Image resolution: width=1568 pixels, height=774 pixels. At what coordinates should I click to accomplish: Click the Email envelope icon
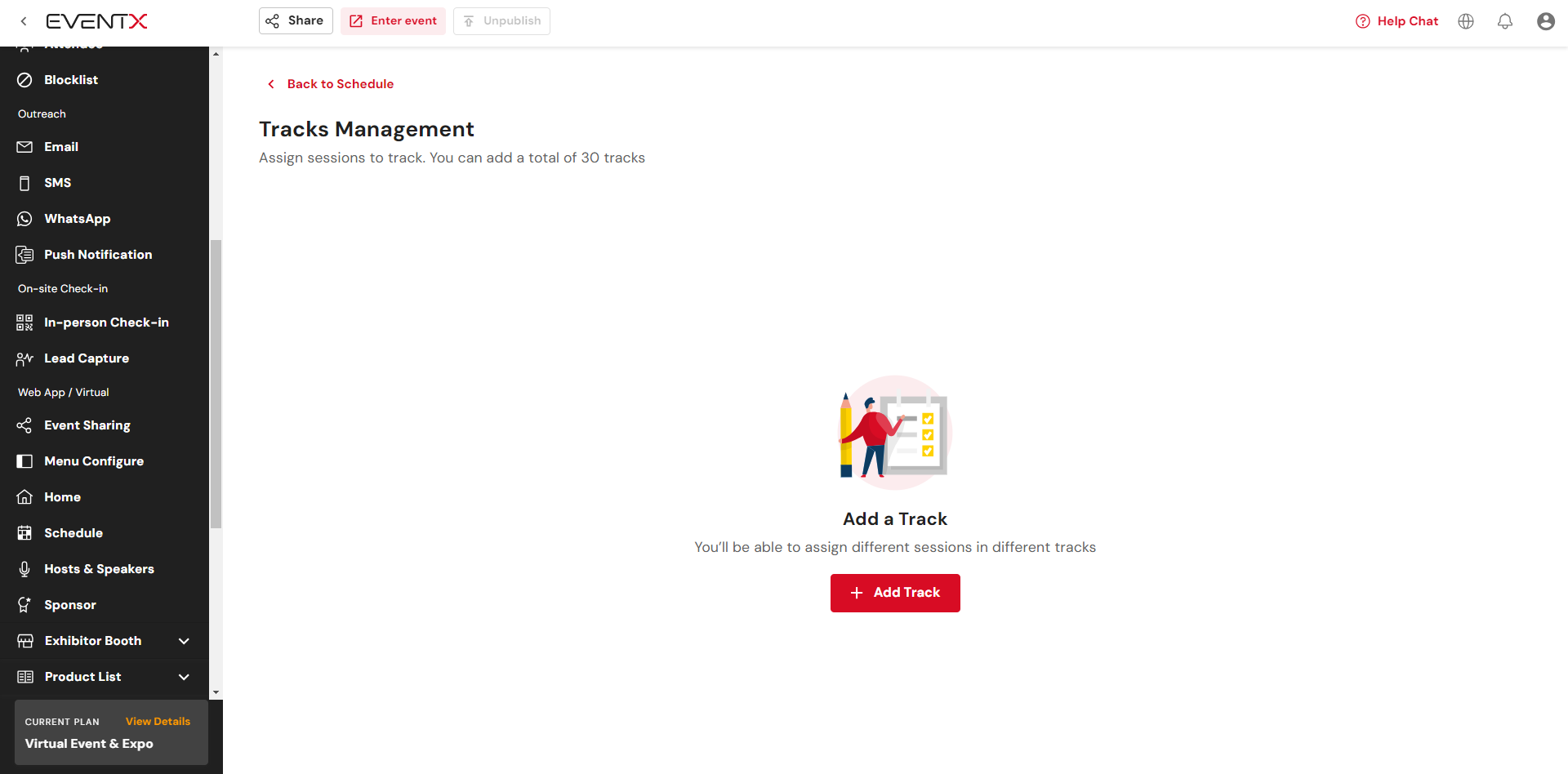[x=24, y=147]
